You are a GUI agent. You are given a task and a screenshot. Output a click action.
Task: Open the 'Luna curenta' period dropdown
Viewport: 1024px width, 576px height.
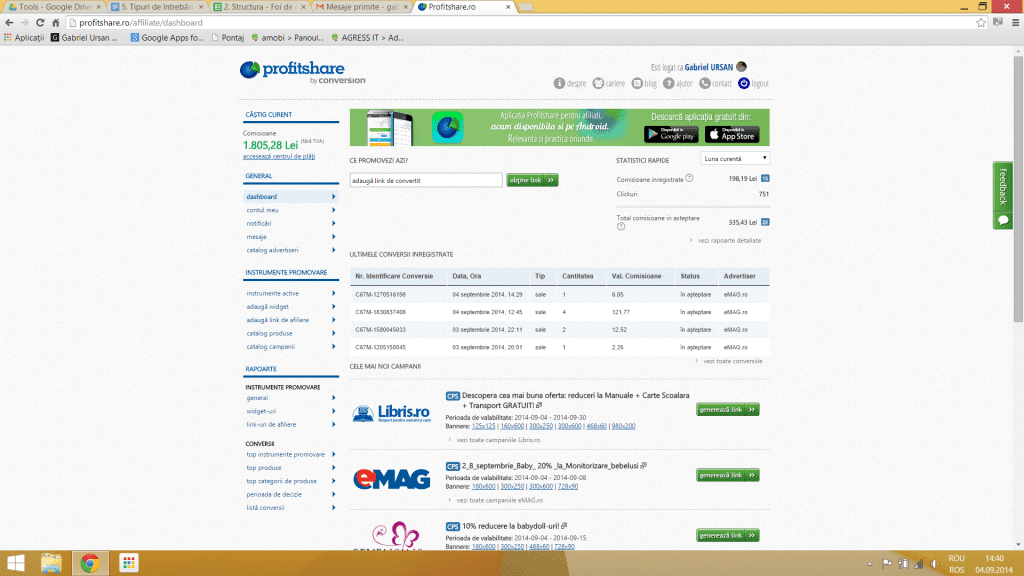[x=735, y=159]
